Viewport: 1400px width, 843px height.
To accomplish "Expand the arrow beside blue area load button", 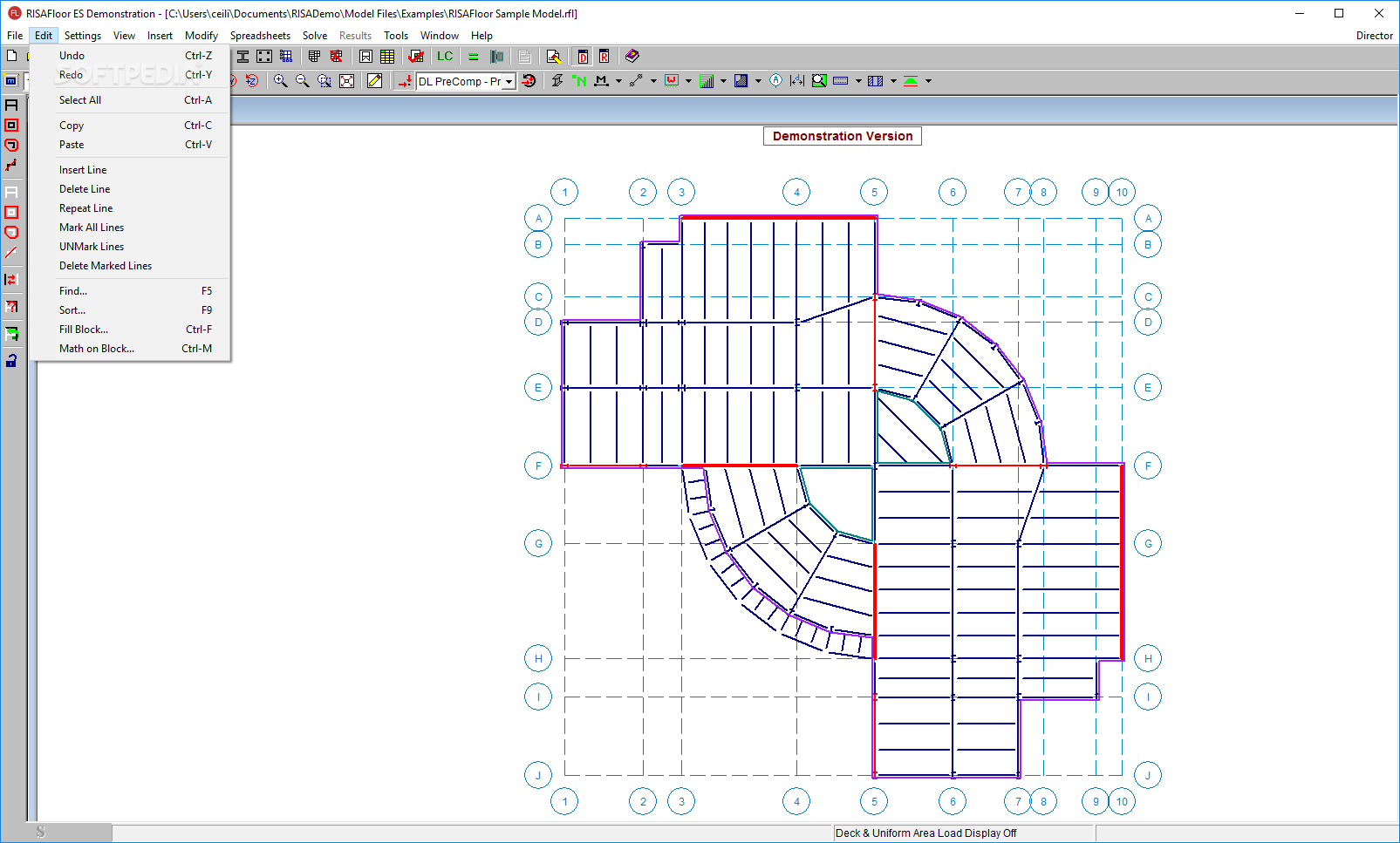I will (x=758, y=81).
